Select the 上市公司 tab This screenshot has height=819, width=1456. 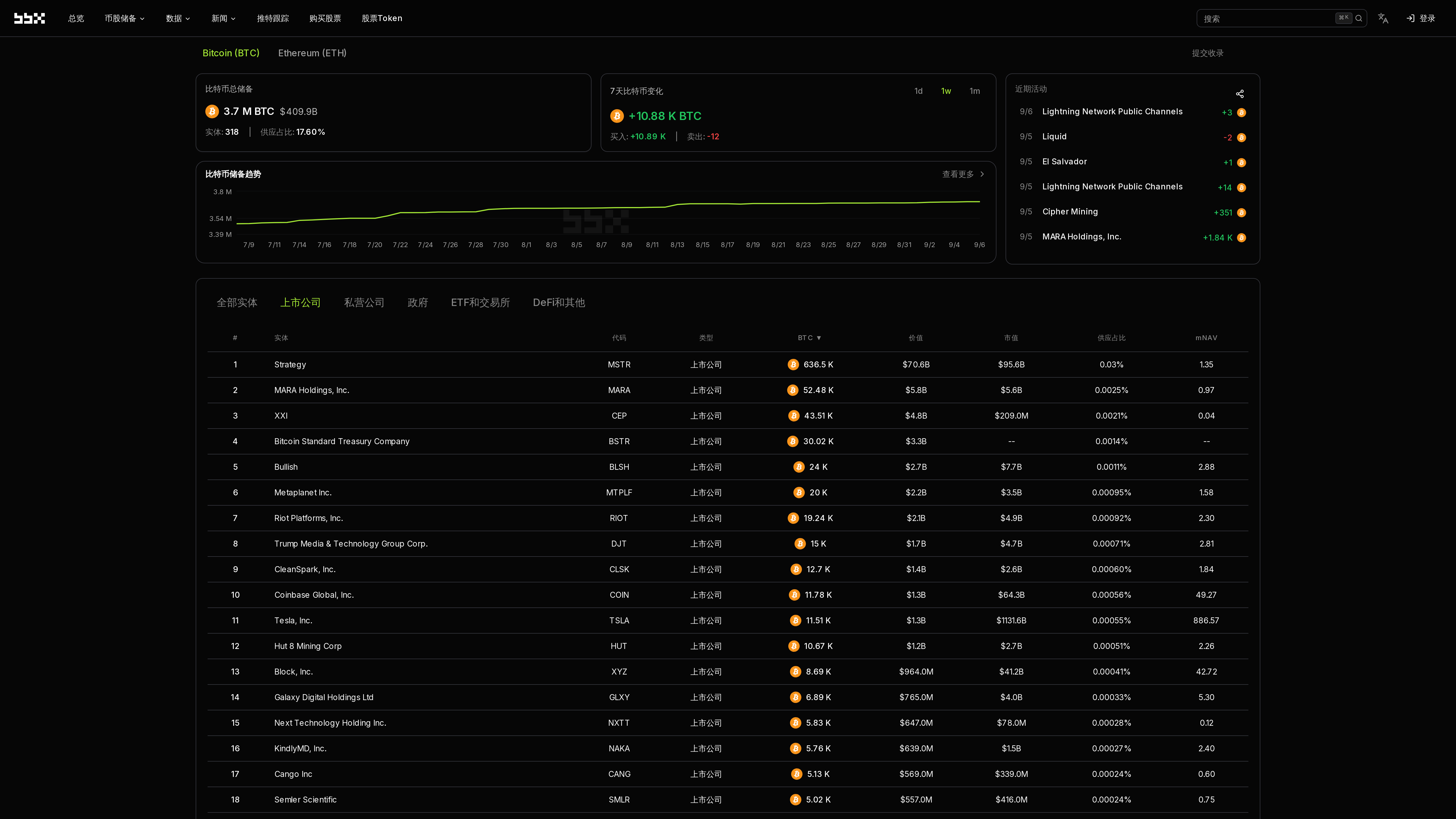(301, 303)
